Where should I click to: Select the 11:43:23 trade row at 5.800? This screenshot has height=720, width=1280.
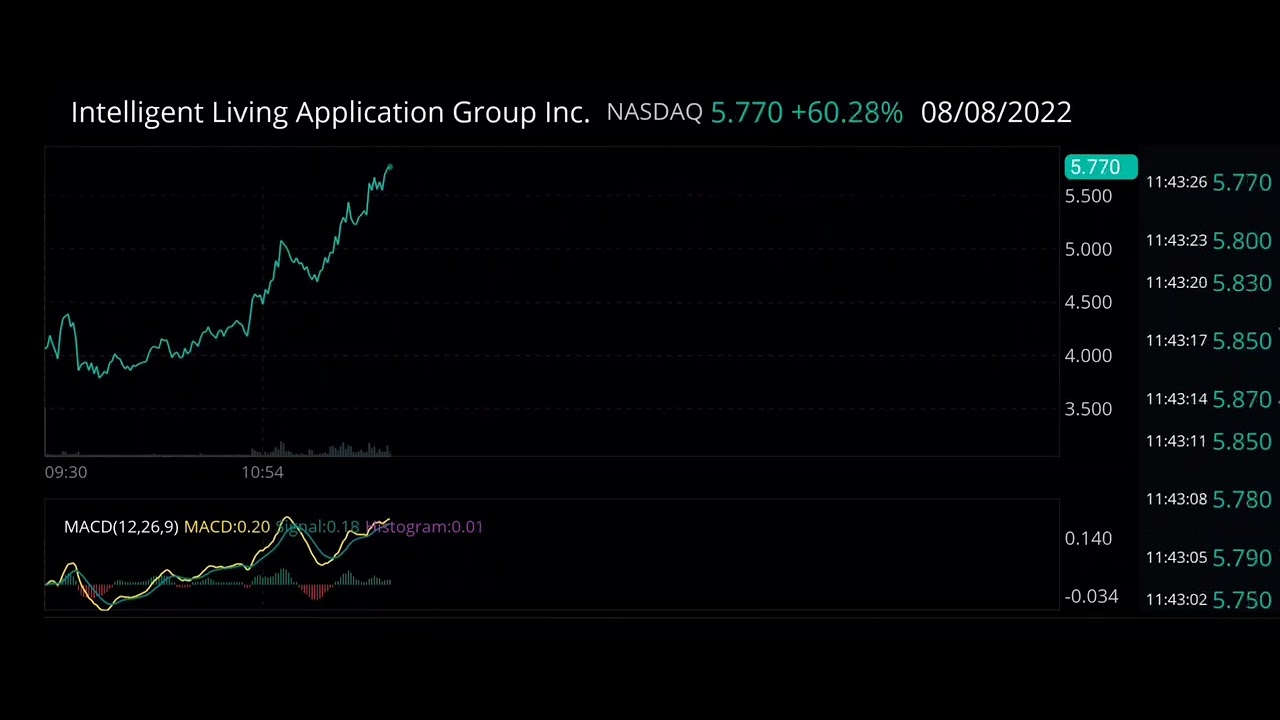point(1209,240)
